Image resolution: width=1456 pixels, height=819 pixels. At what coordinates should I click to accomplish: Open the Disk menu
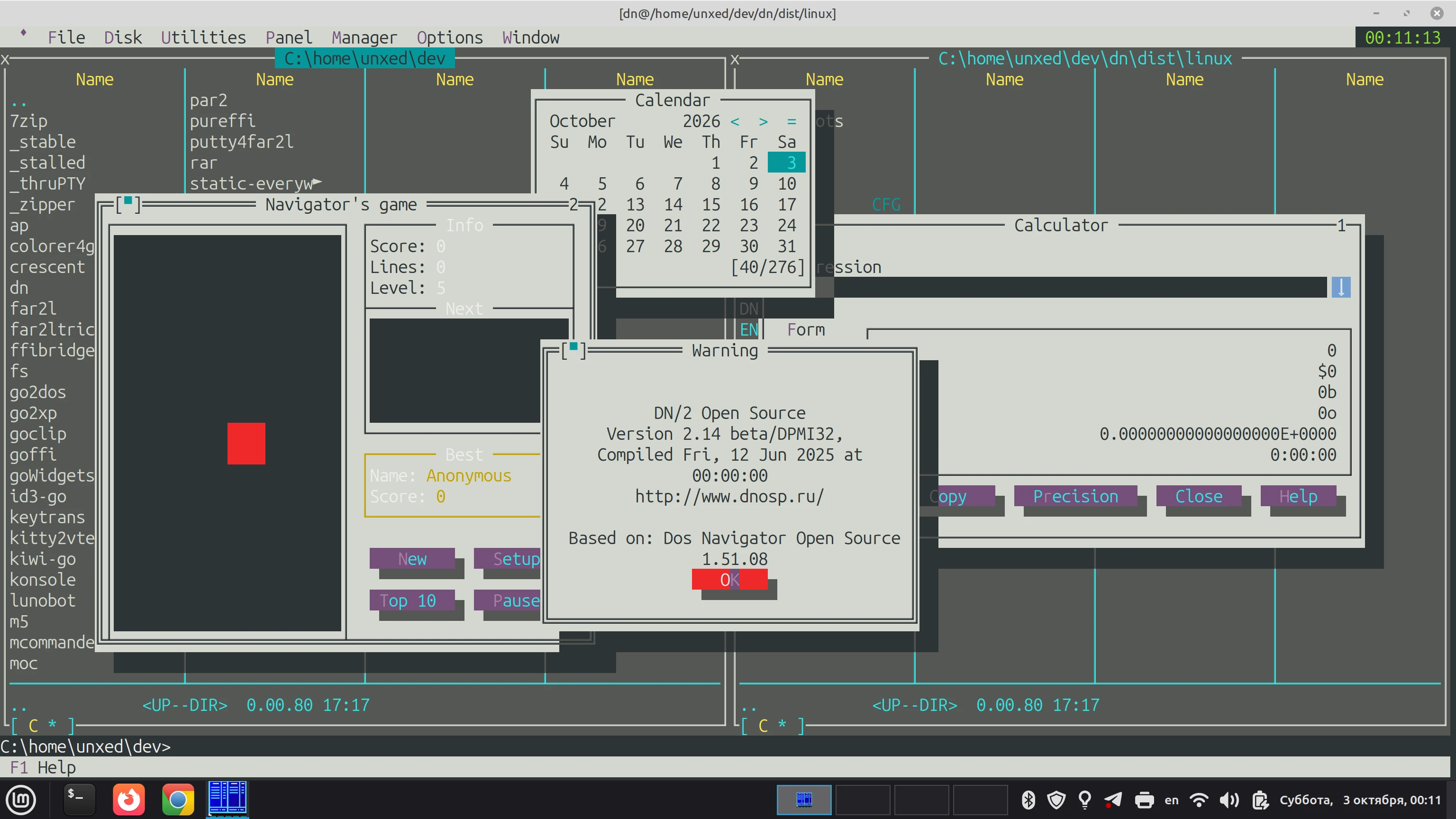coord(123,37)
